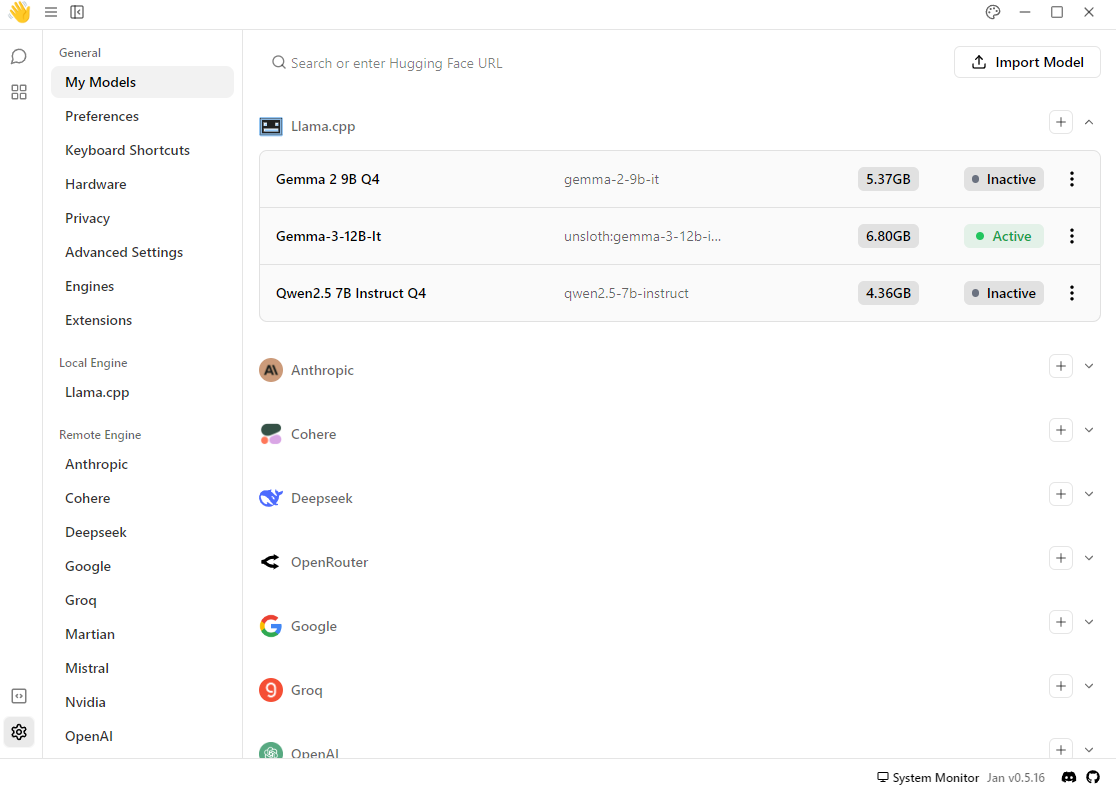1116x793 pixels.
Task: Toggle the sidebar panel icon
Action: [x=77, y=12]
